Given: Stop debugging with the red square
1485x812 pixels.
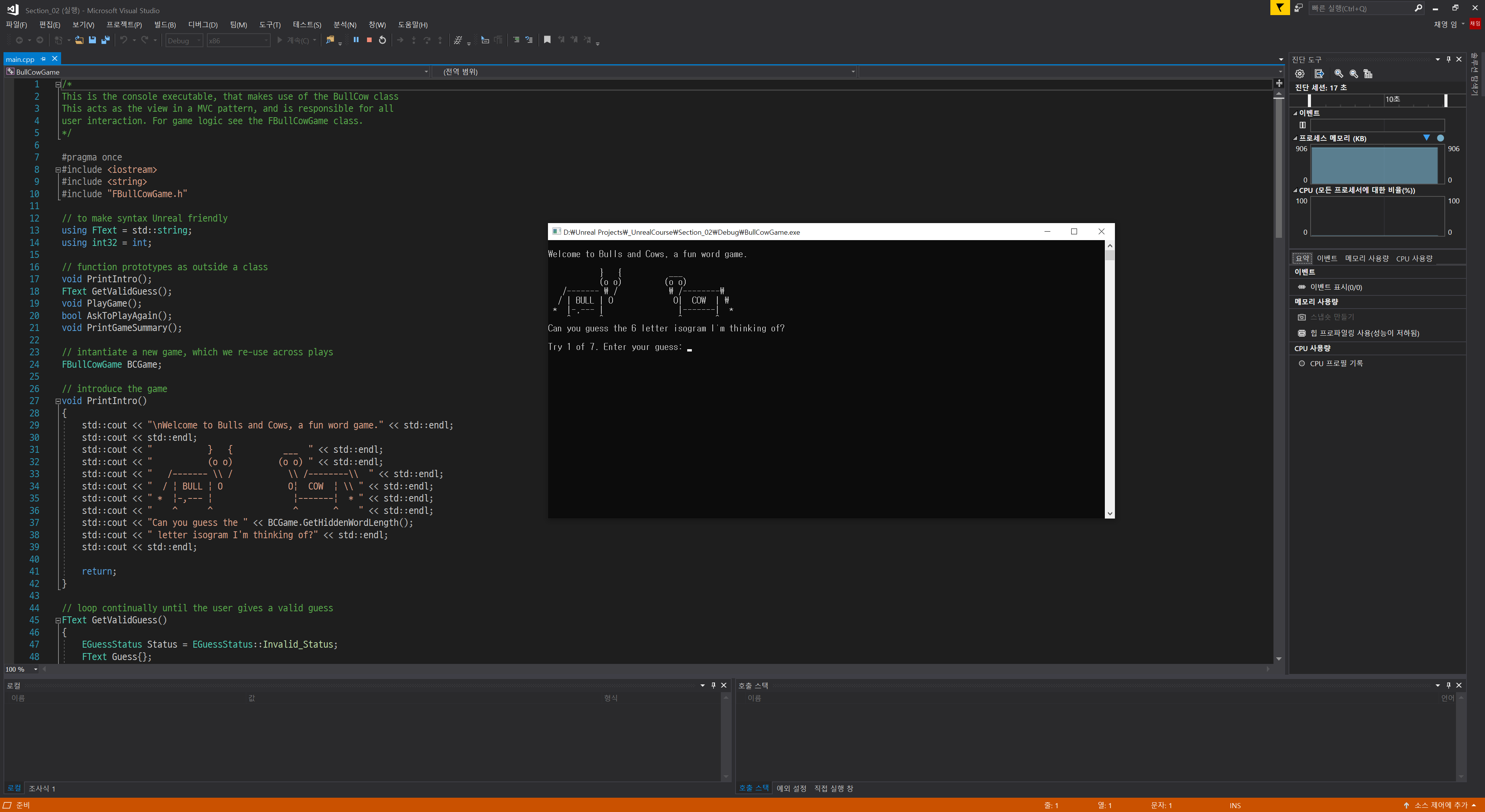Looking at the screenshot, I should 369,40.
